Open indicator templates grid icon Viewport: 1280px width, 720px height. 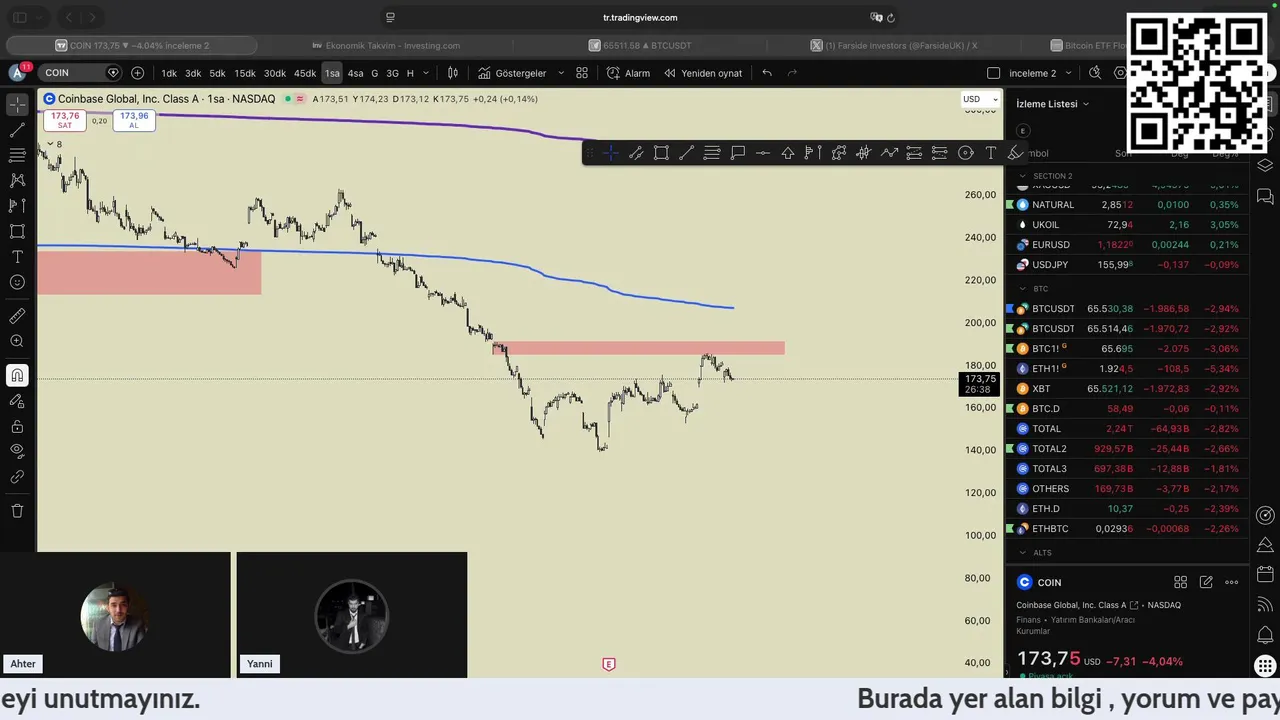point(582,73)
